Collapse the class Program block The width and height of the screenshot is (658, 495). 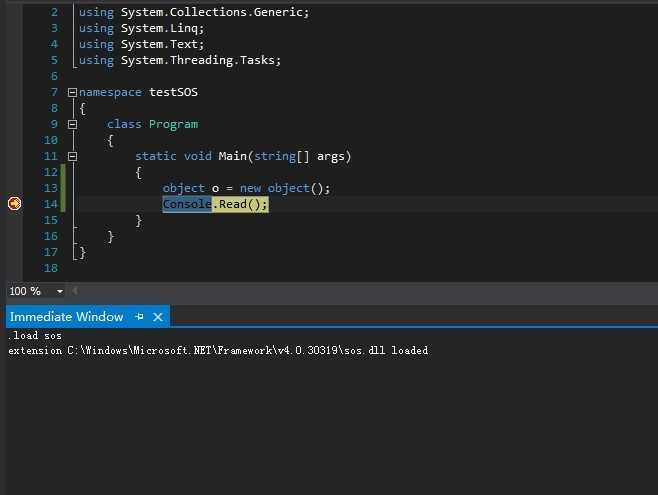click(72, 124)
